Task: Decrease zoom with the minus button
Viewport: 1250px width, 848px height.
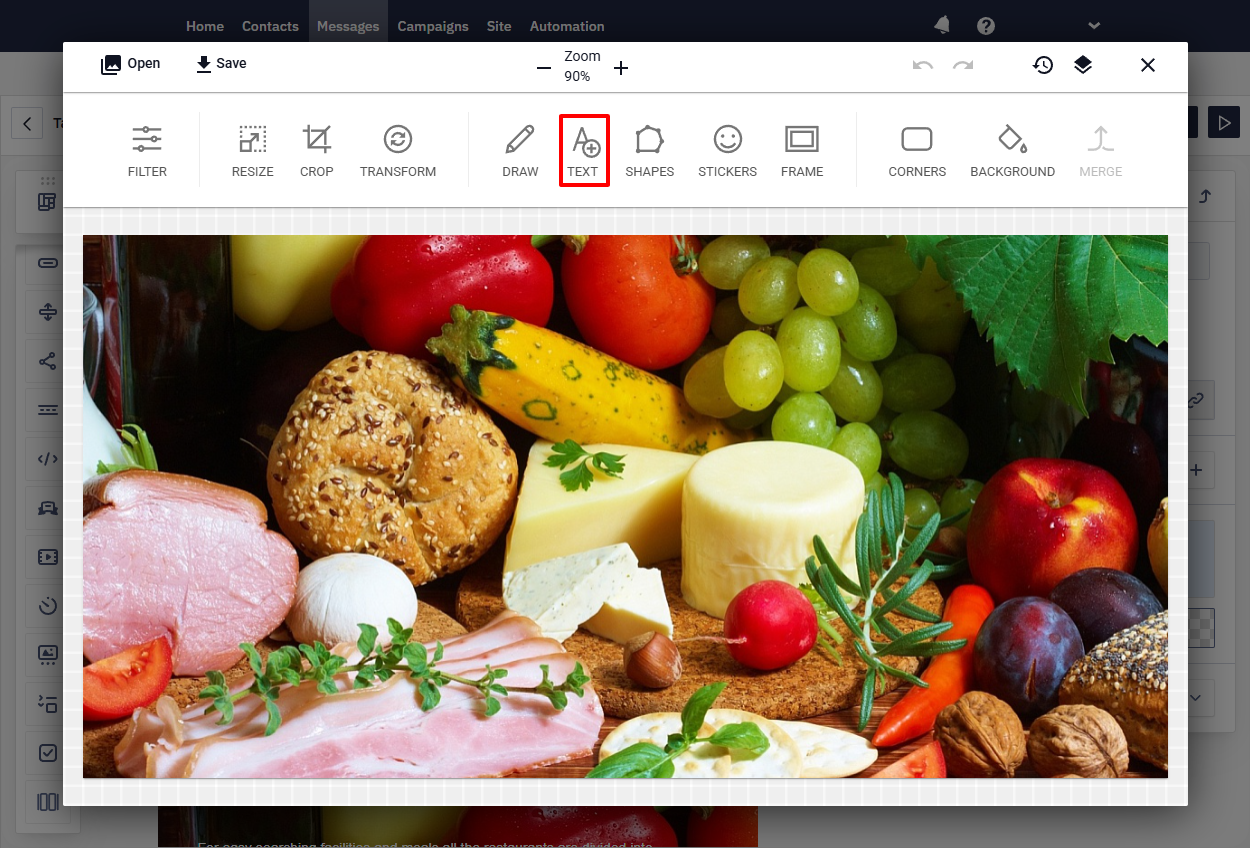Action: pos(544,68)
